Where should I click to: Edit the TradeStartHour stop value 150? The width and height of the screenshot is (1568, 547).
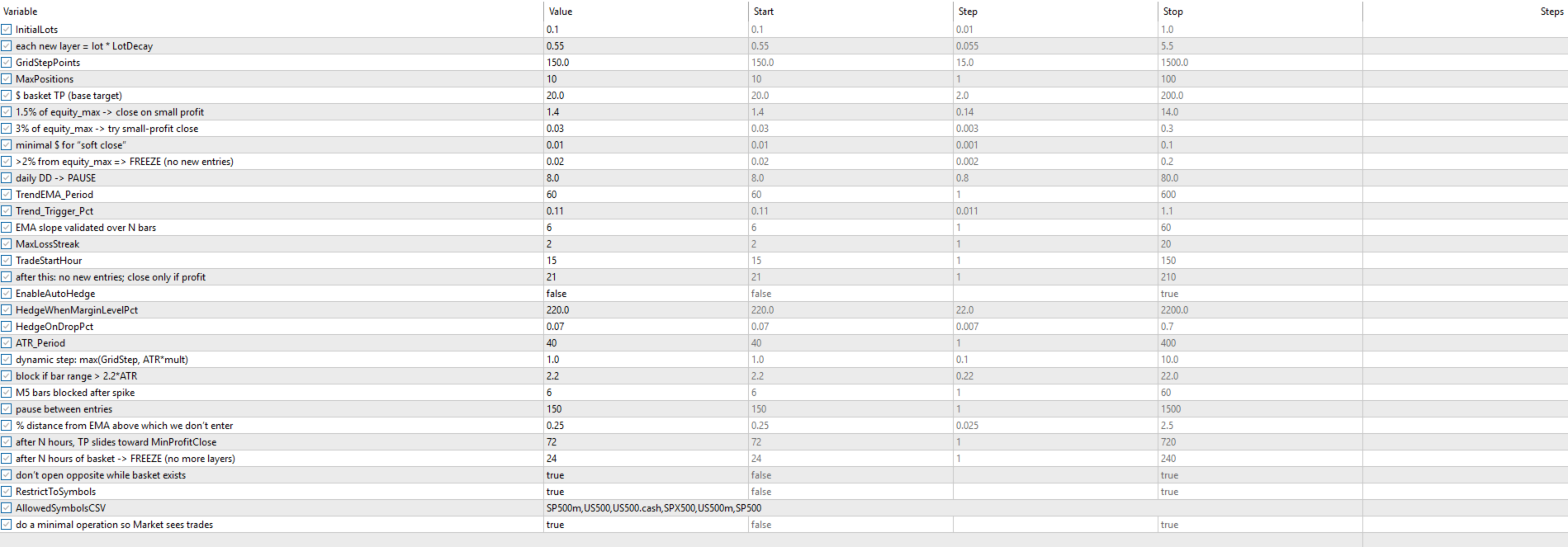[x=1260, y=261]
